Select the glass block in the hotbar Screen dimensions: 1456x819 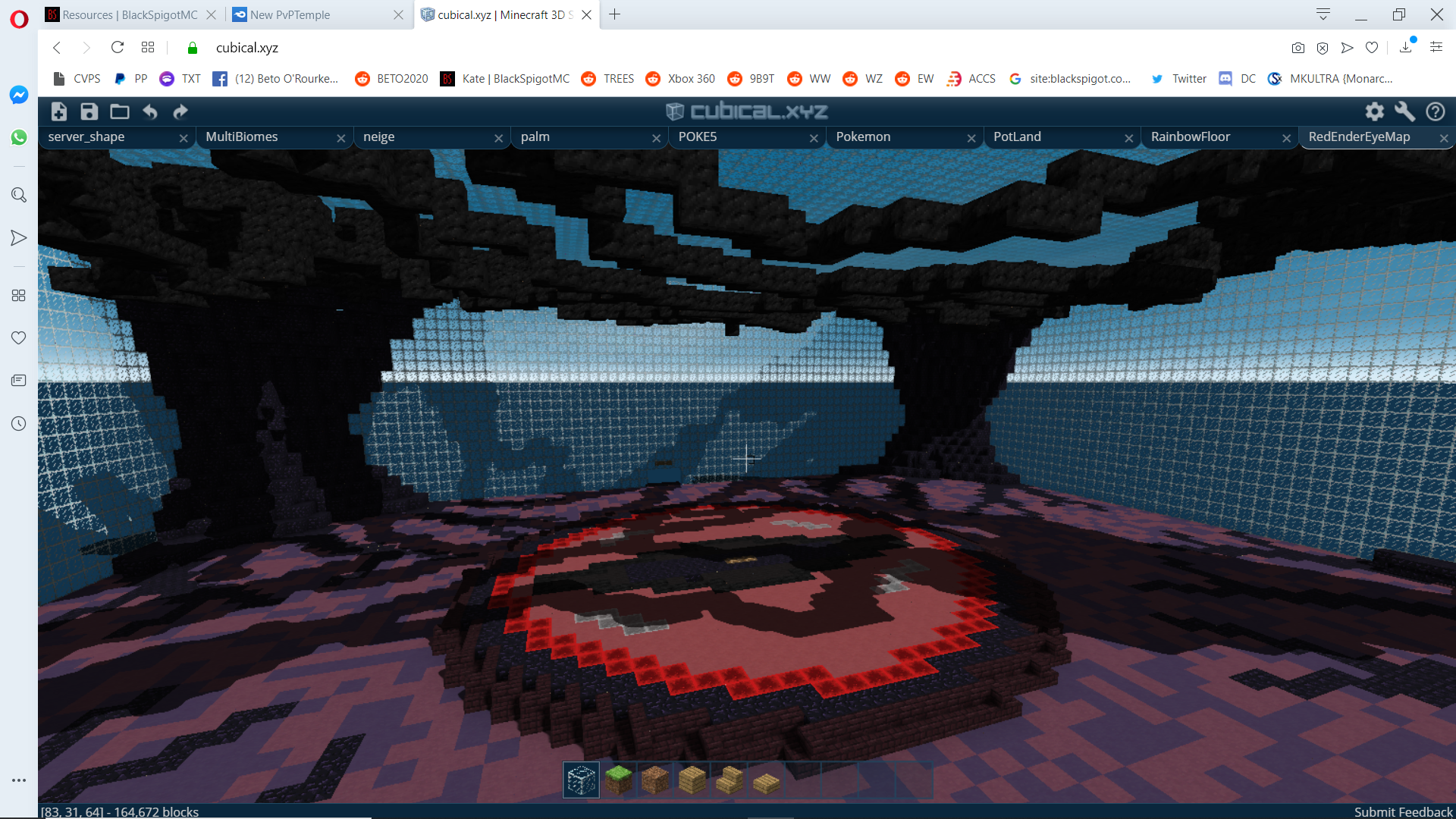point(581,780)
